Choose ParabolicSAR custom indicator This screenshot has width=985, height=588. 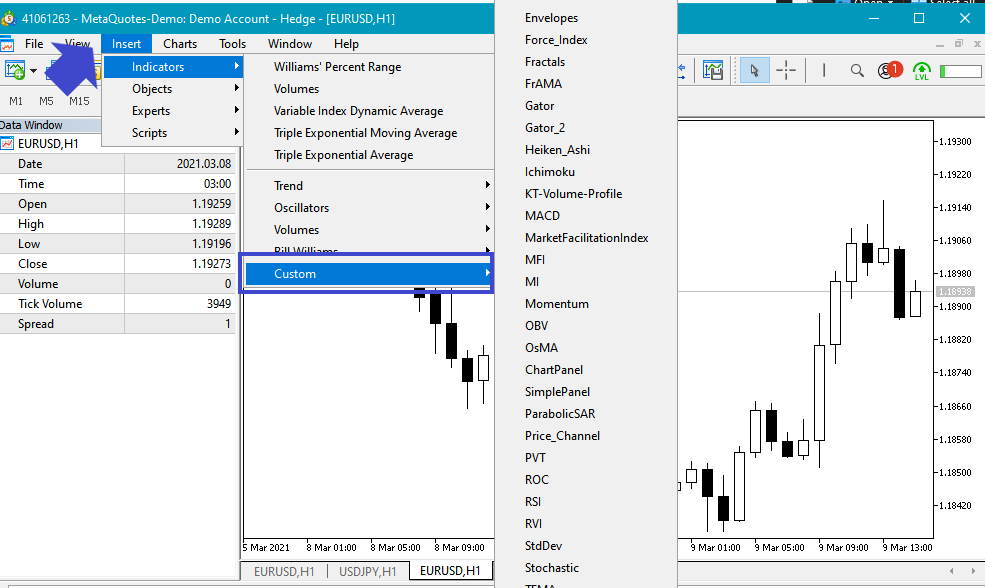point(560,413)
